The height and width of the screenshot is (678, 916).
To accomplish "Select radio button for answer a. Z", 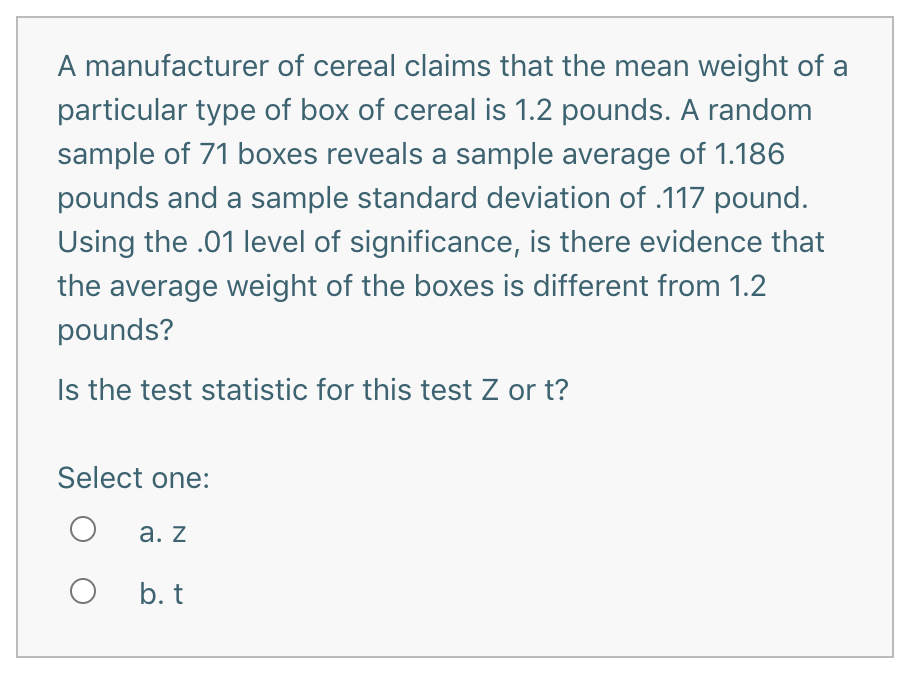I will tap(83, 529).
